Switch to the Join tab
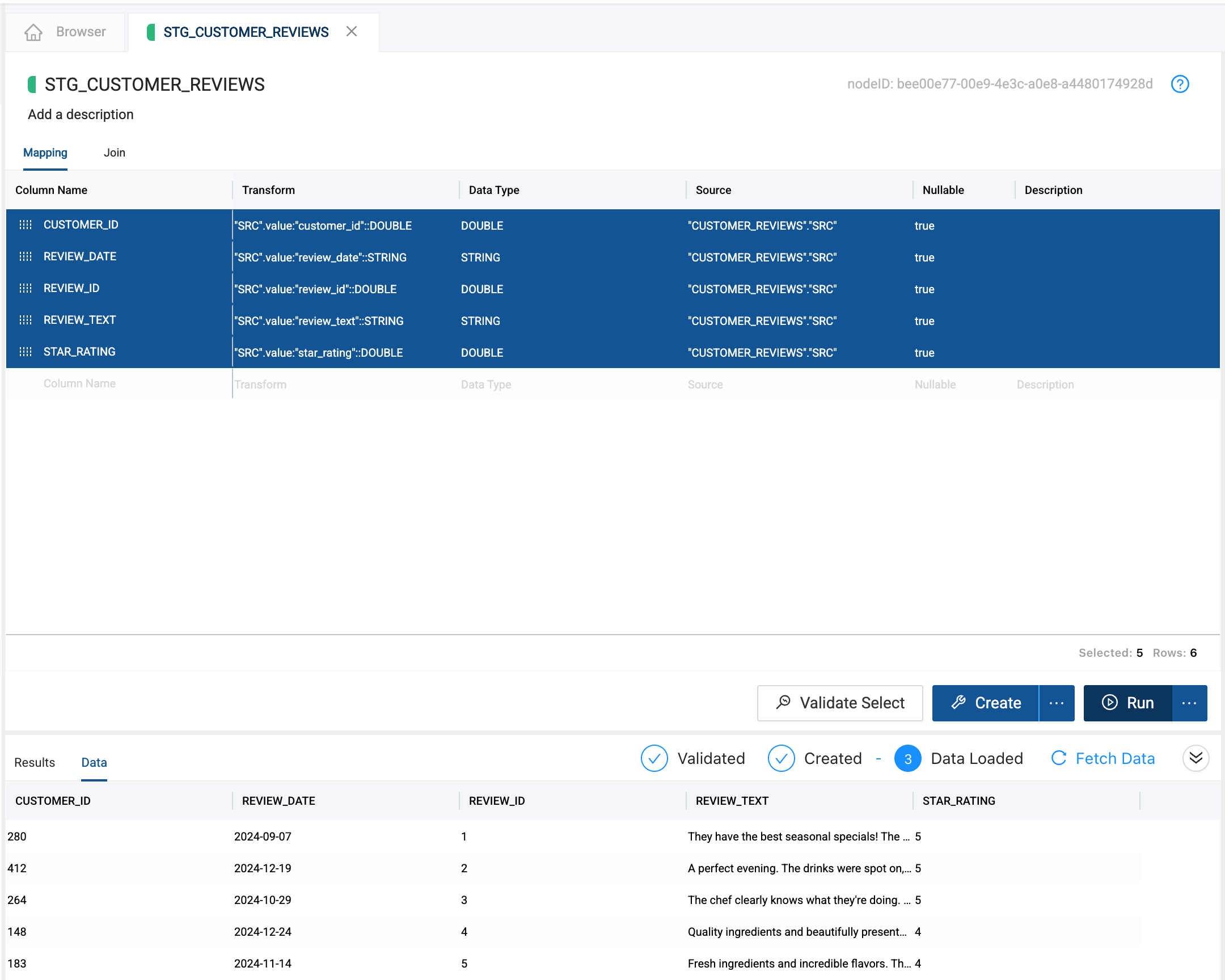 click(x=114, y=153)
